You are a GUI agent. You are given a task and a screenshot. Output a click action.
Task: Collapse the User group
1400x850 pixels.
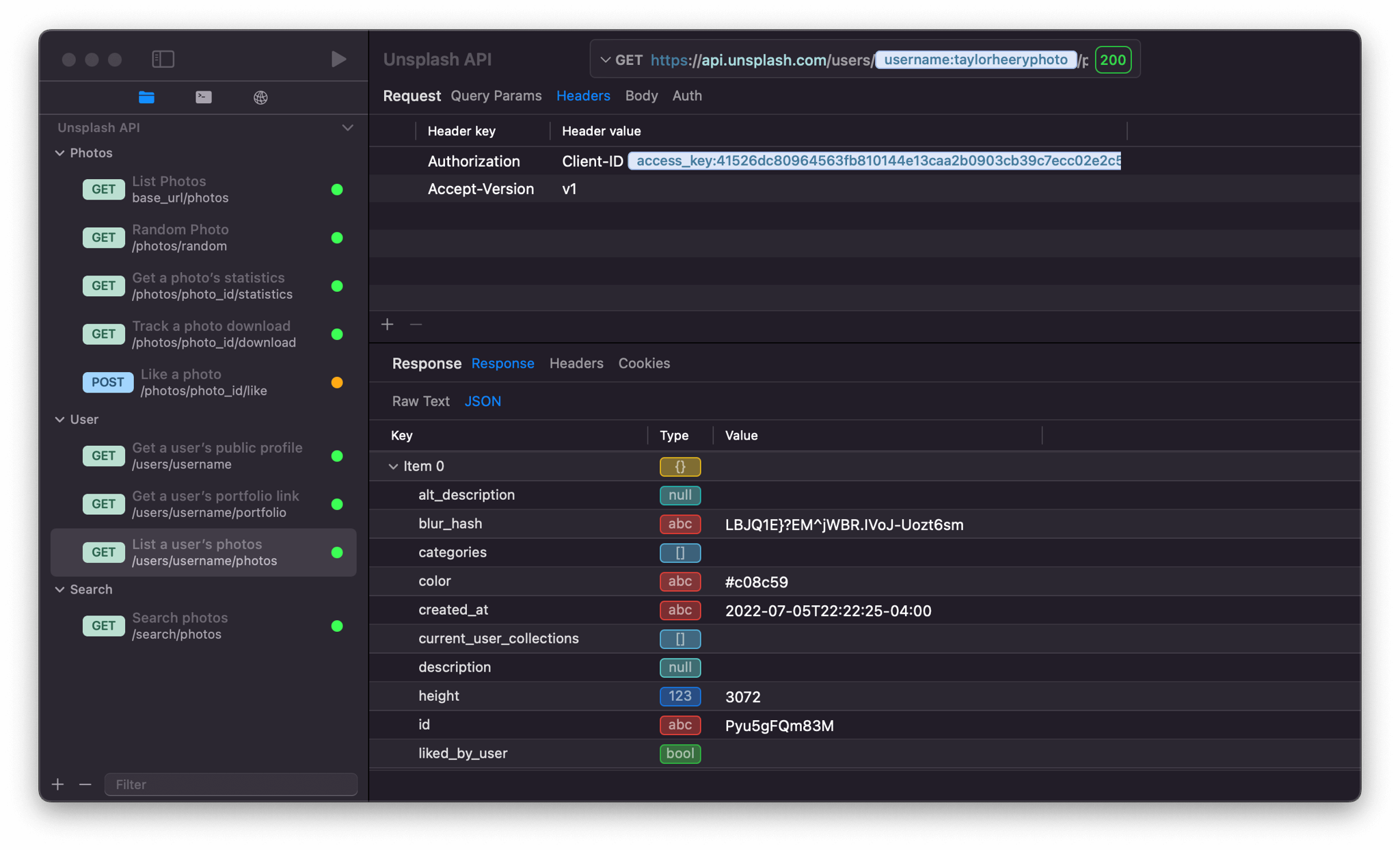(x=60, y=419)
